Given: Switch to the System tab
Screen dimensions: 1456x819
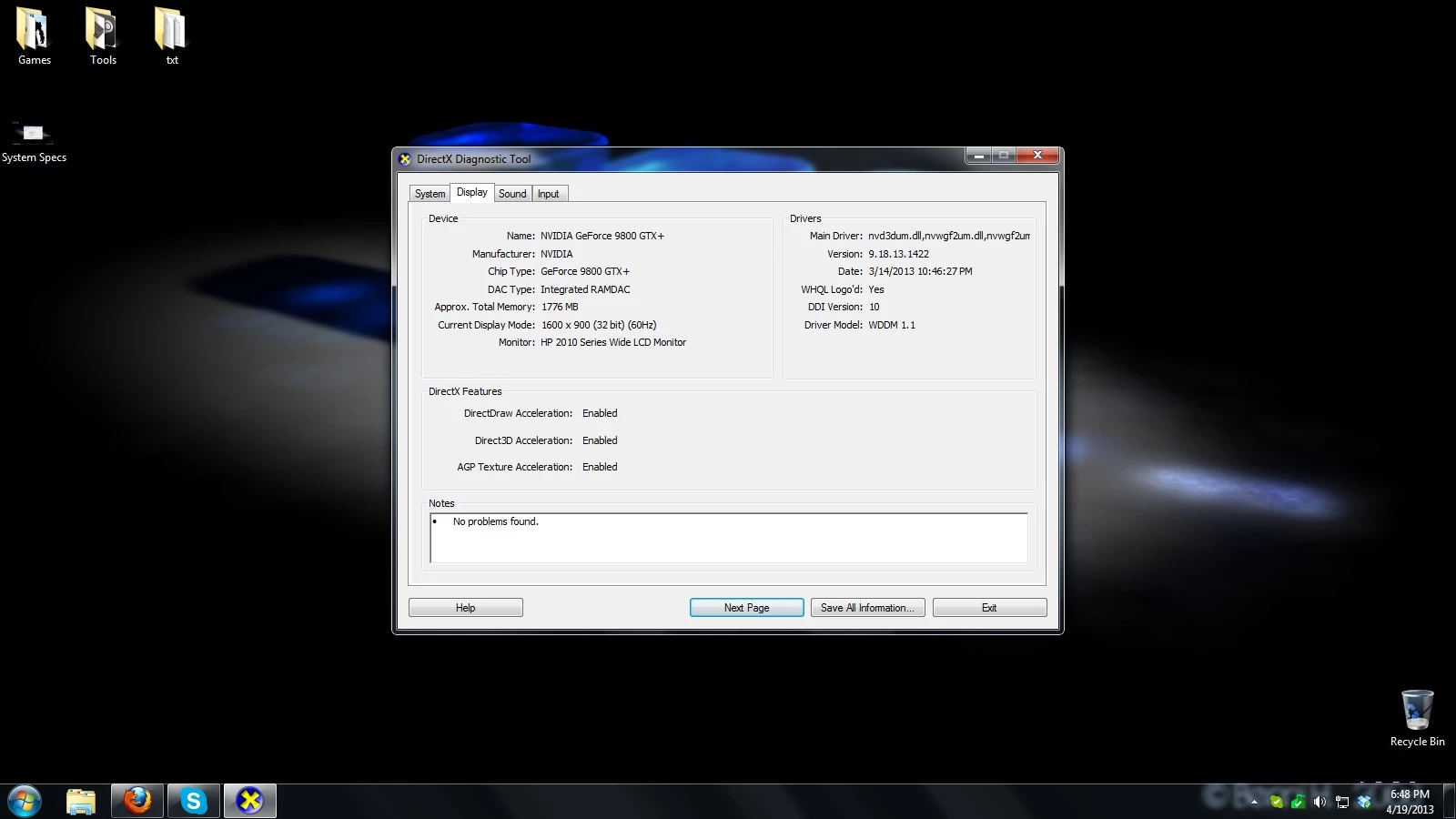Looking at the screenshot, I should (430, 194).
